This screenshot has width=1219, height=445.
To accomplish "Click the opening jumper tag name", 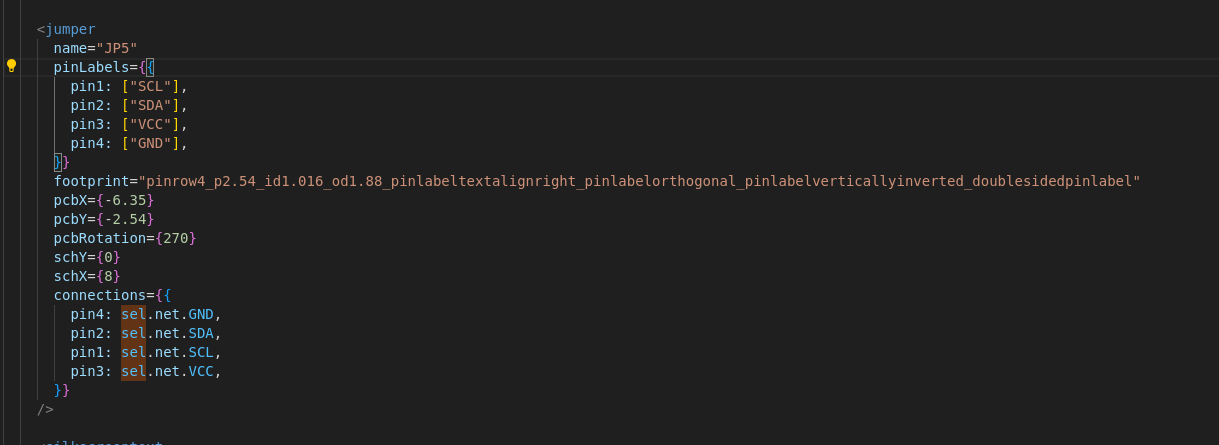I will [x=70, y=29].
